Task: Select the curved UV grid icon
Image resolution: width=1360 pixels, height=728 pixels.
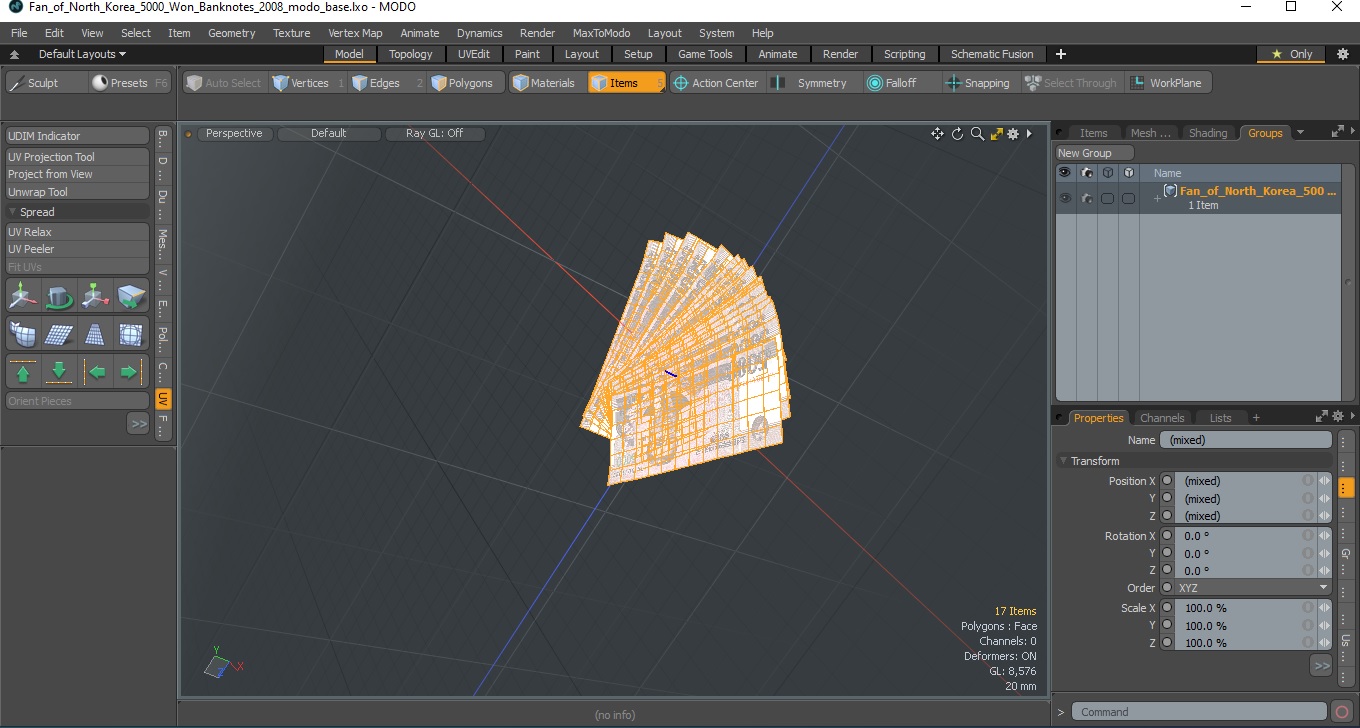Action: point(23,334)
